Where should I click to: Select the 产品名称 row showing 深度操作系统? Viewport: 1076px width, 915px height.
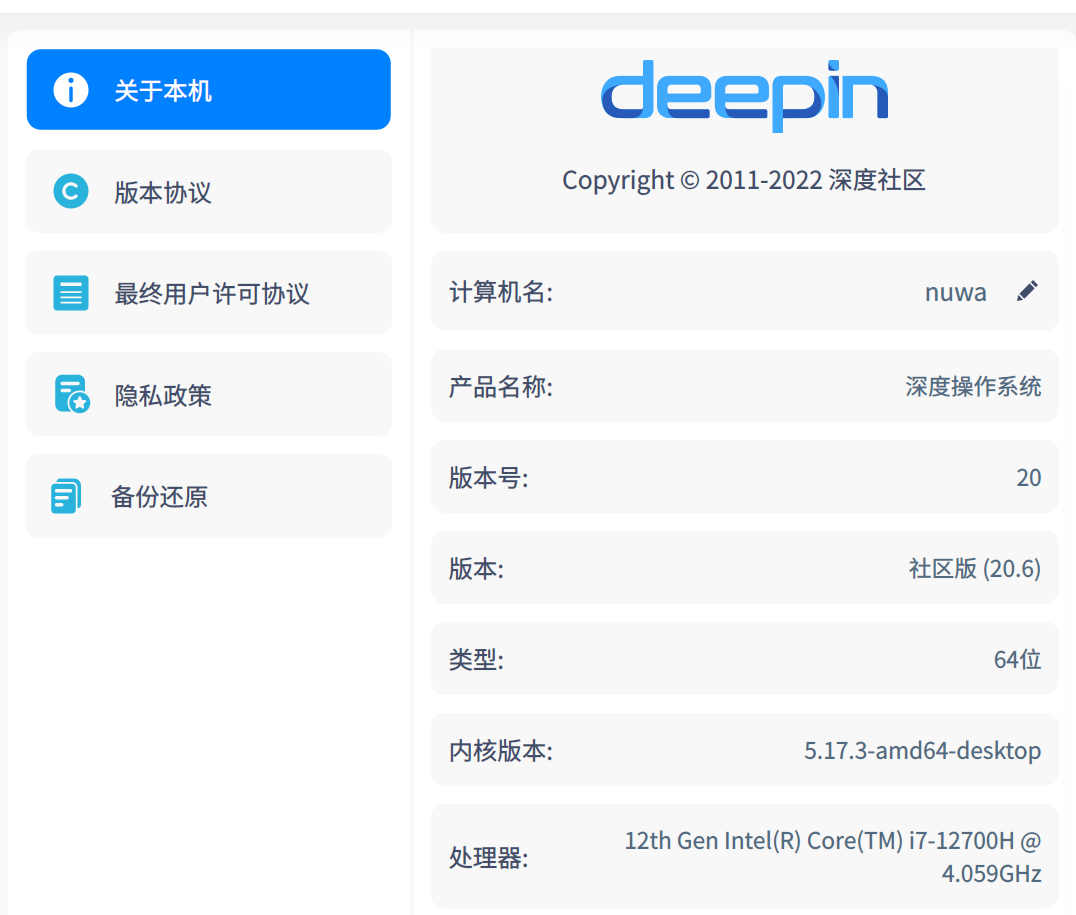[x=744, y=386]
